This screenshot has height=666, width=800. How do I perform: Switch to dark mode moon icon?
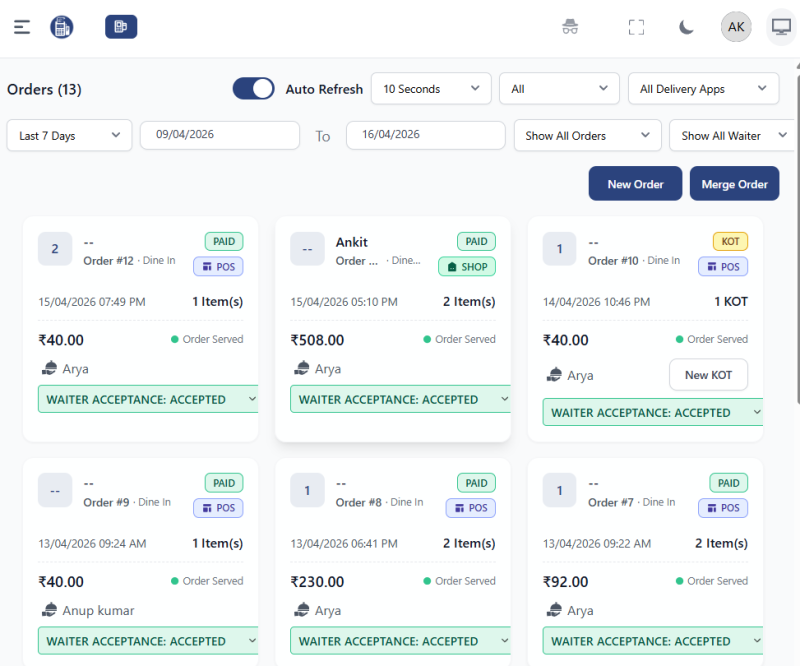point(686,27)
